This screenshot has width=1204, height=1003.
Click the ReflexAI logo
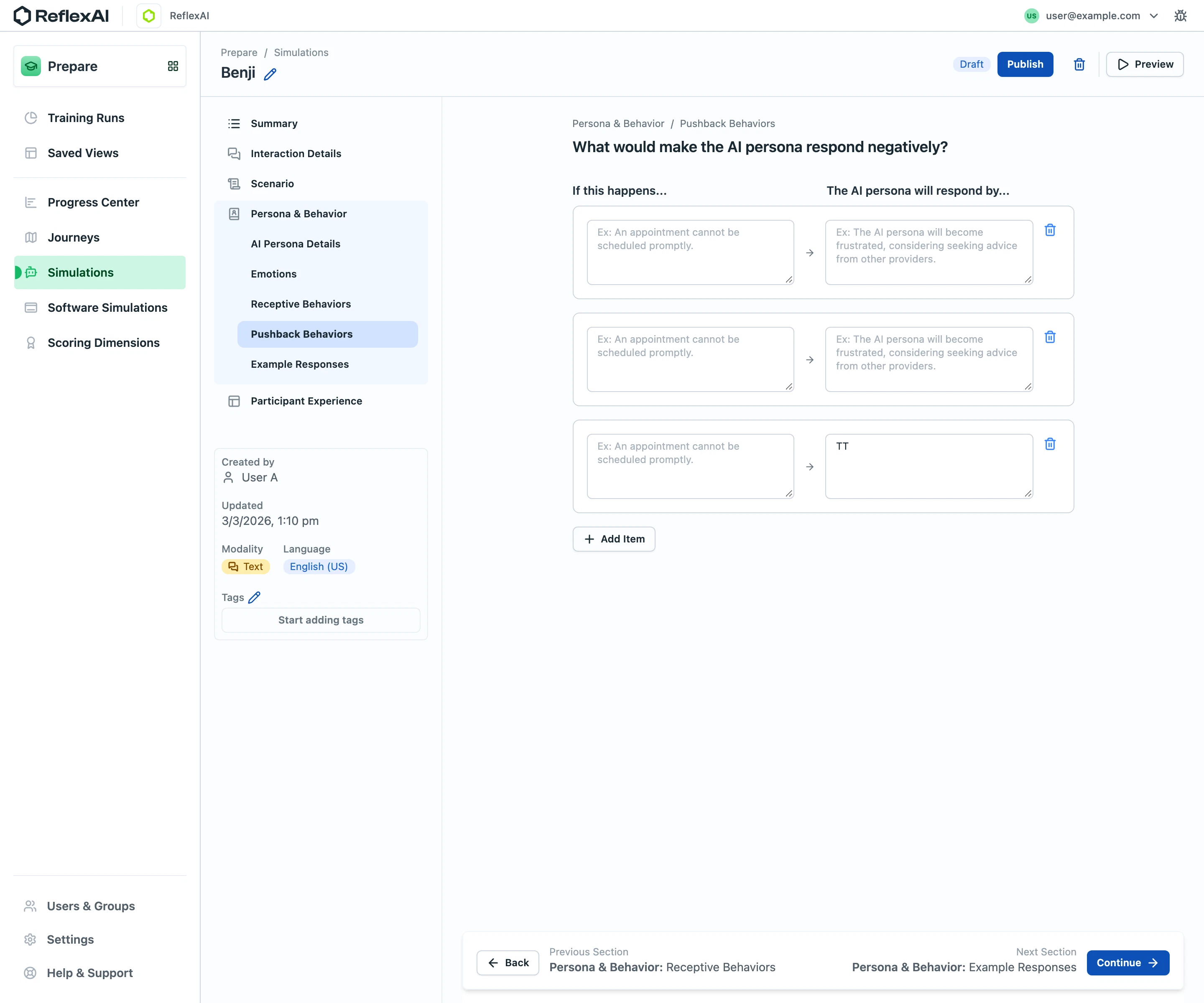tap(61, 16)
